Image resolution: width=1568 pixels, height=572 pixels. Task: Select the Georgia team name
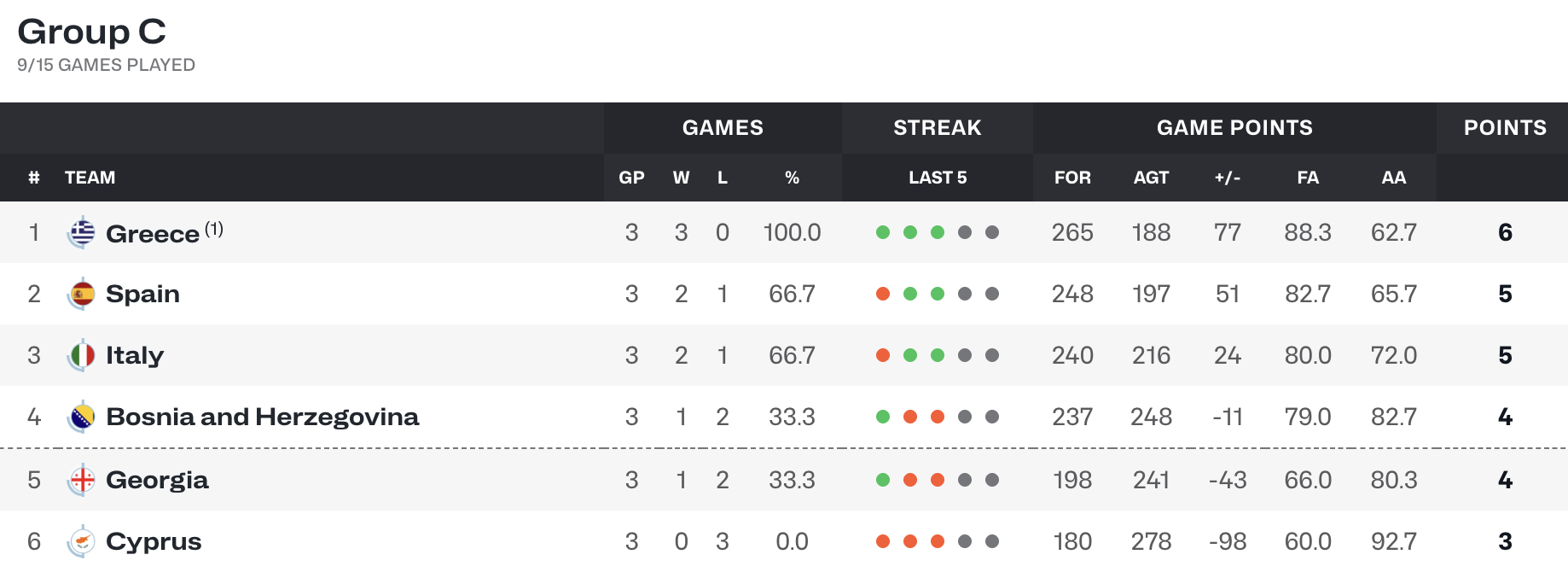tap(157, 480)
